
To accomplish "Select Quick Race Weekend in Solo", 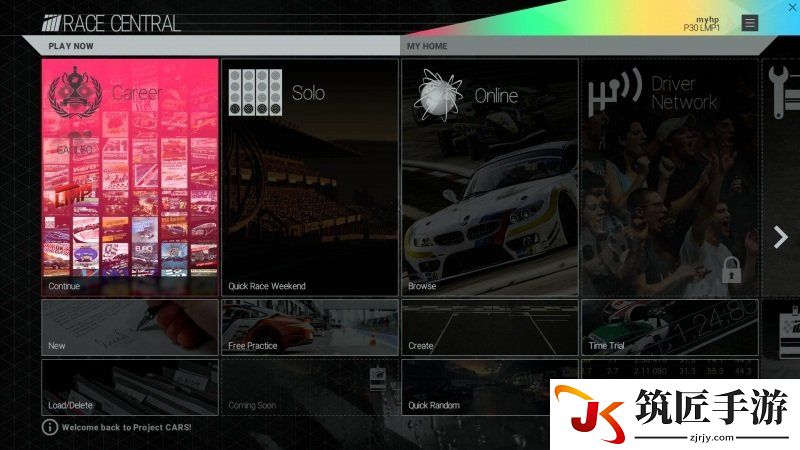I will click(267, 286).
